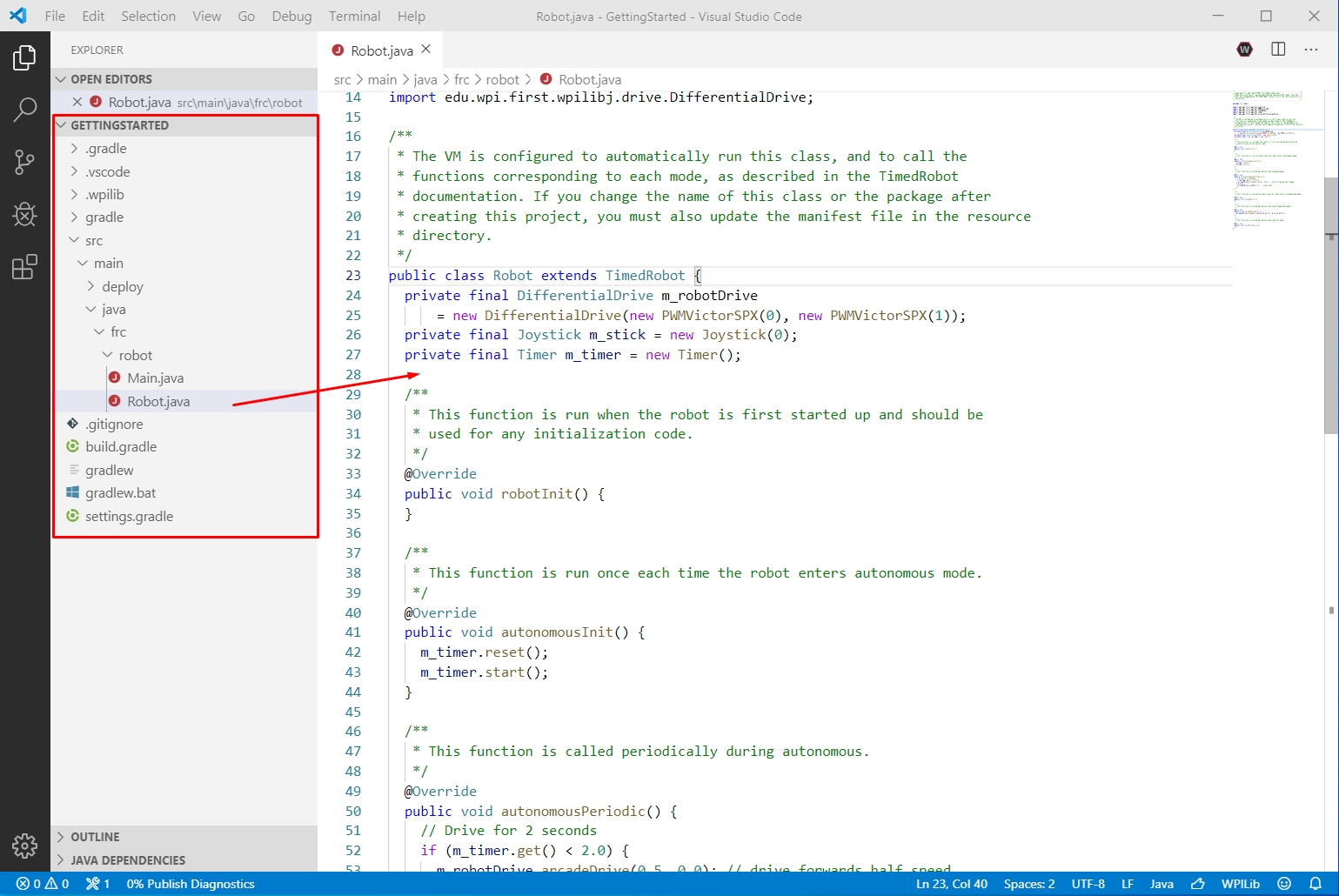Click the feedback smiley icon

coord(1284,884)
